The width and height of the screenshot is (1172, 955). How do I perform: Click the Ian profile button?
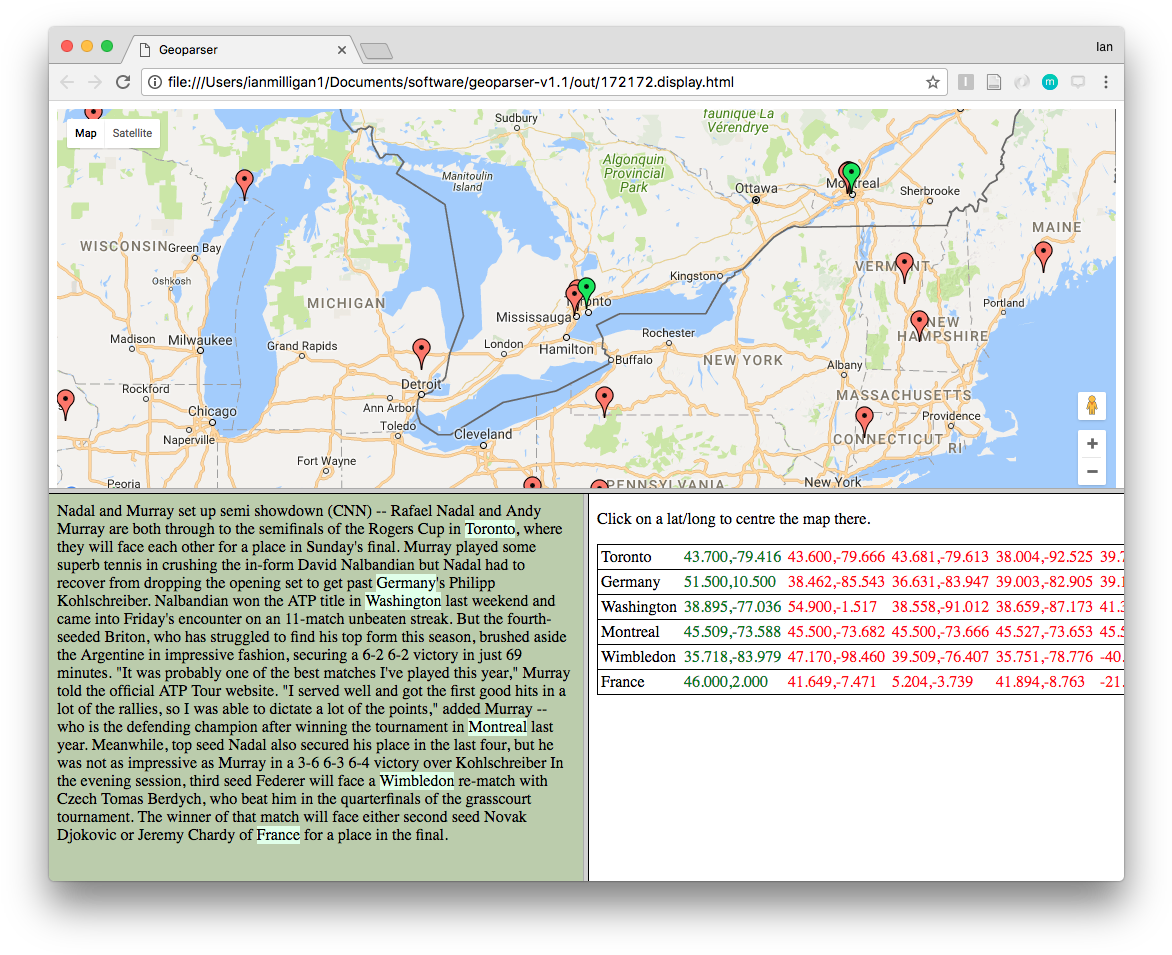click(1104, 47)
